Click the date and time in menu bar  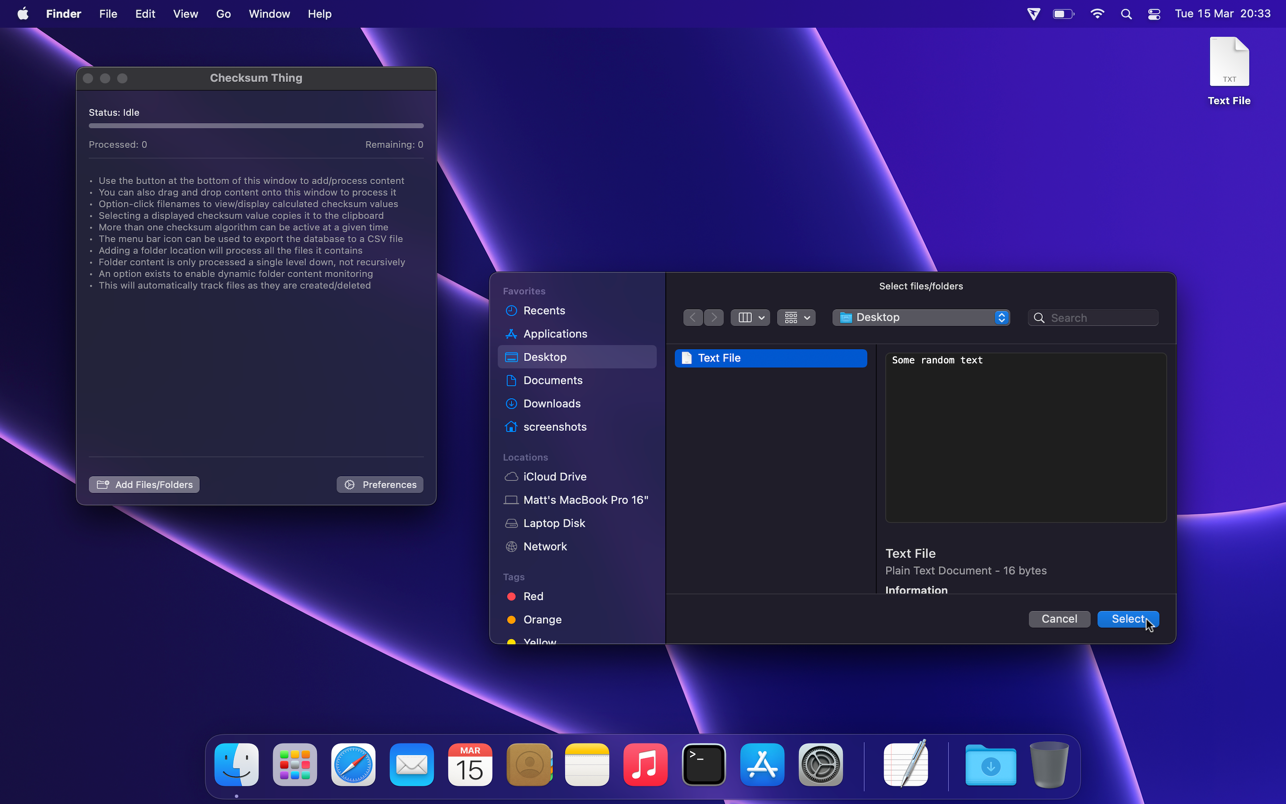pyautogui.click(x=1223, y=14)
